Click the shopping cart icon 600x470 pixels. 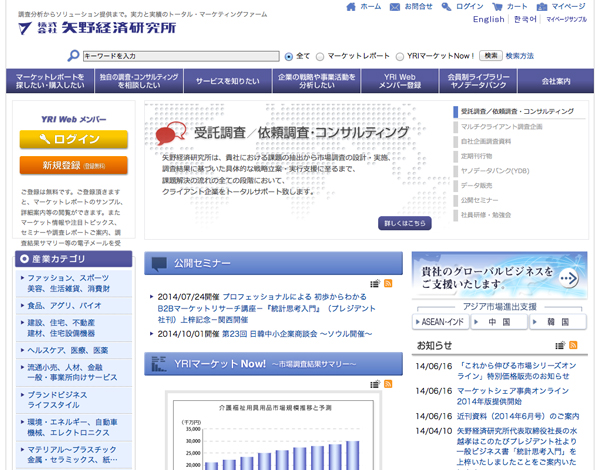tap(497, 6)
